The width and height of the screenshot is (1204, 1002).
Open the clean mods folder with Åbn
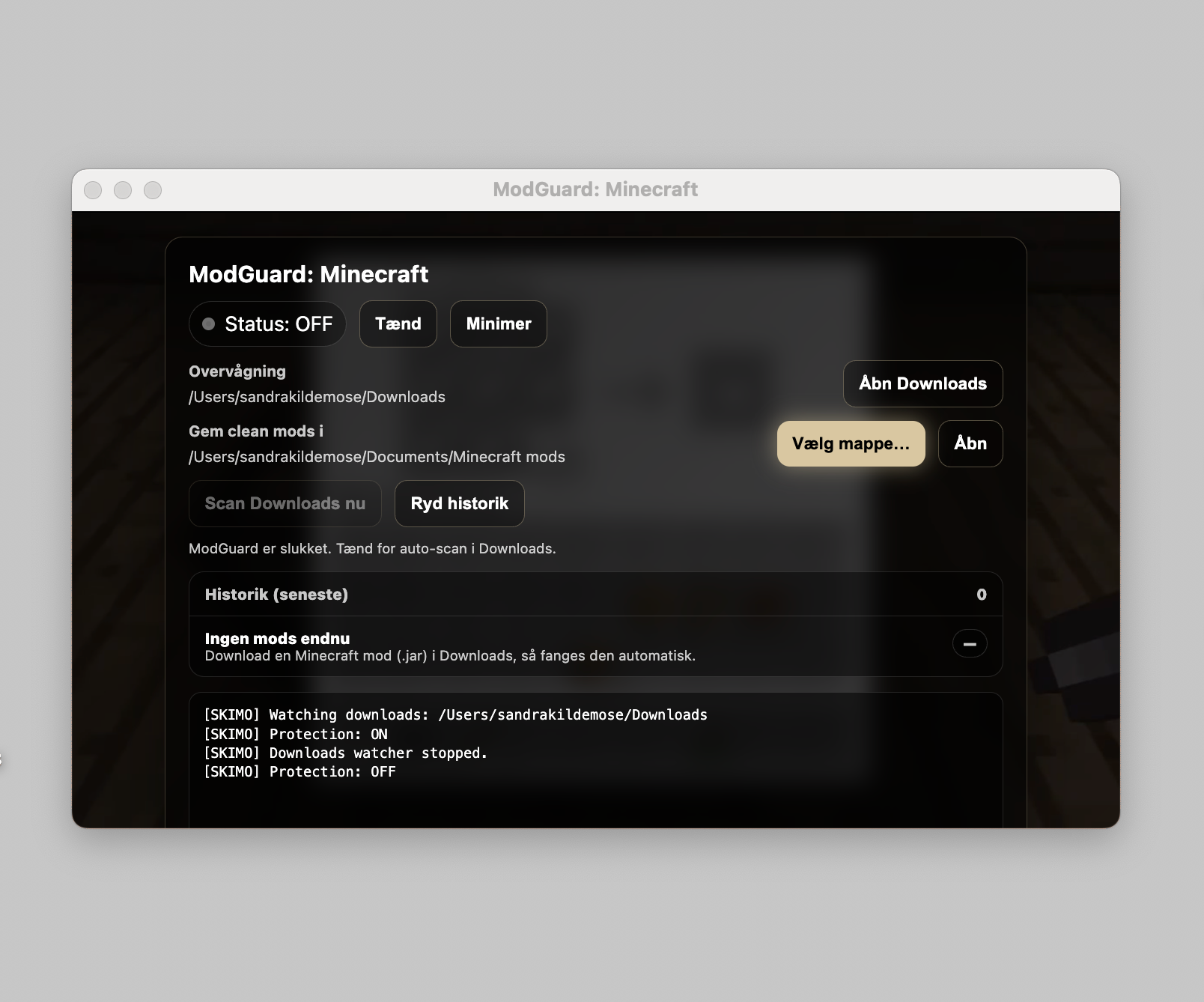coord(970,443)
